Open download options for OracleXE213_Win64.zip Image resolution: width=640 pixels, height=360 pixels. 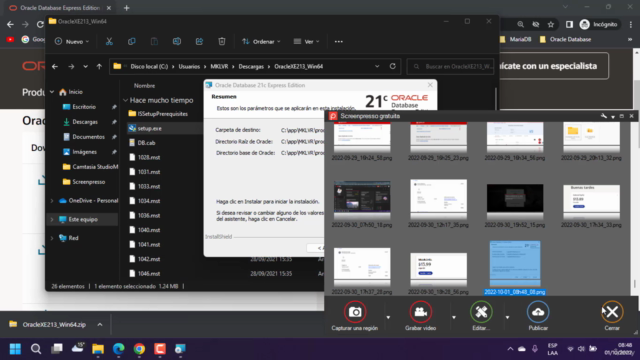pos(100,324)
